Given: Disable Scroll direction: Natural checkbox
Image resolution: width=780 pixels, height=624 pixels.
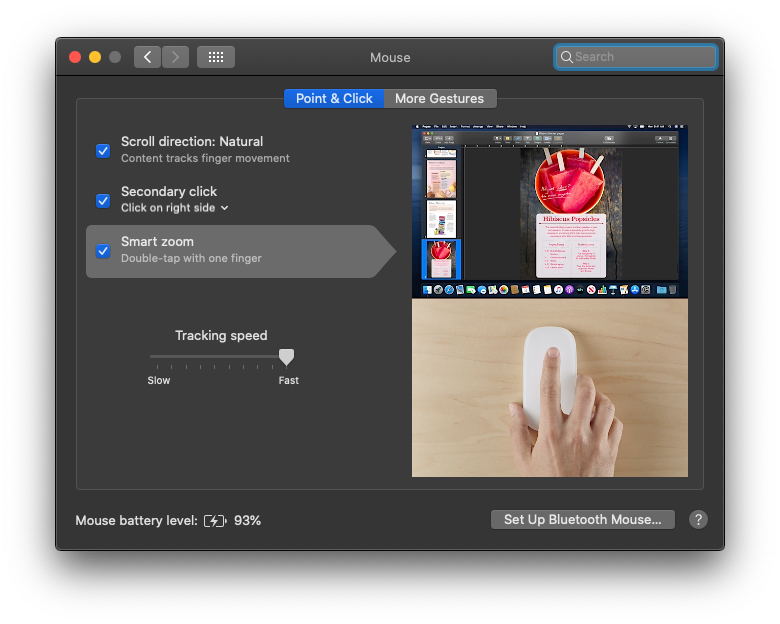Looking at the screenshot, I should 103,150.
